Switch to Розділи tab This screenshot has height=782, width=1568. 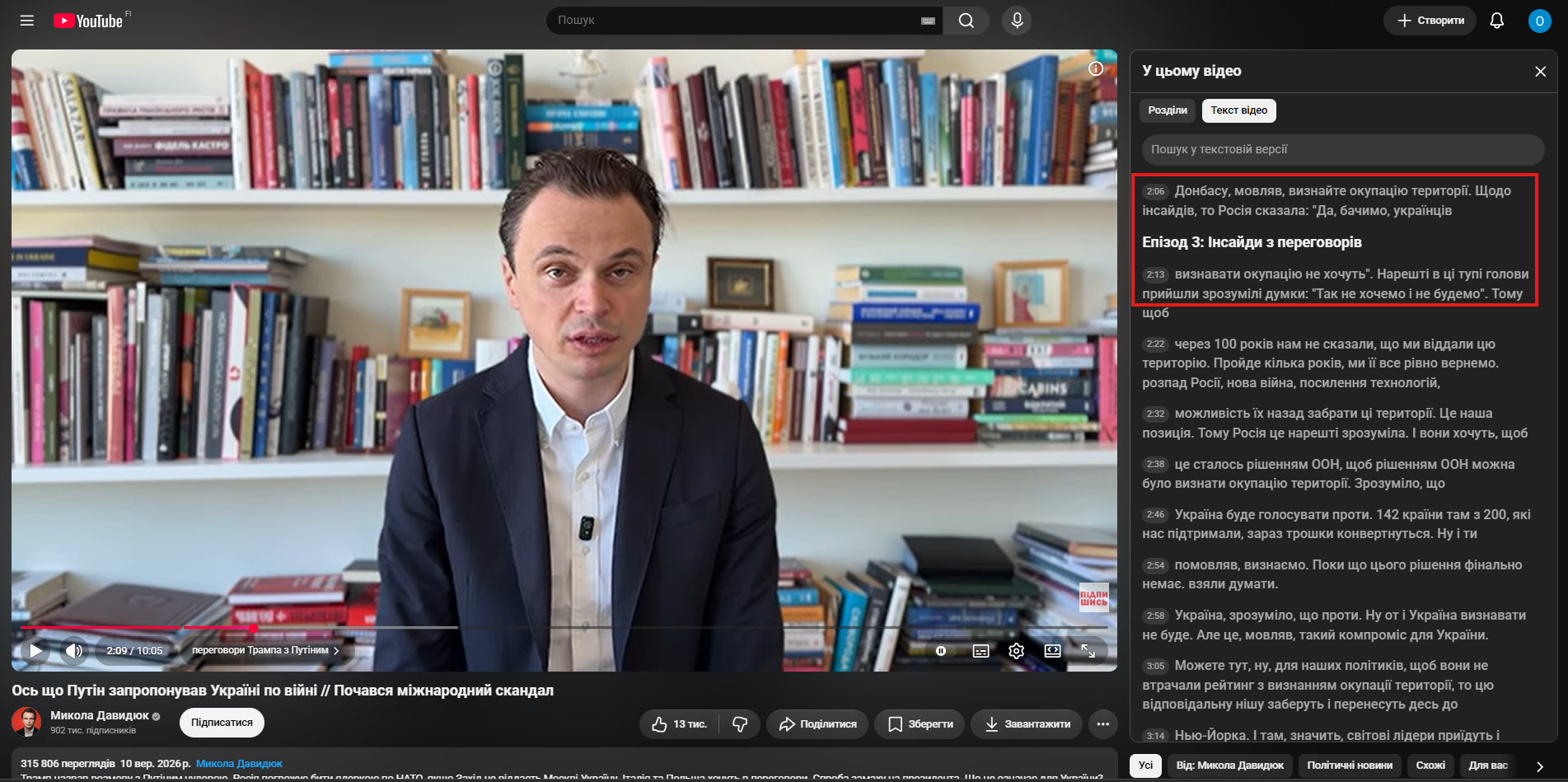[1168, 110]
